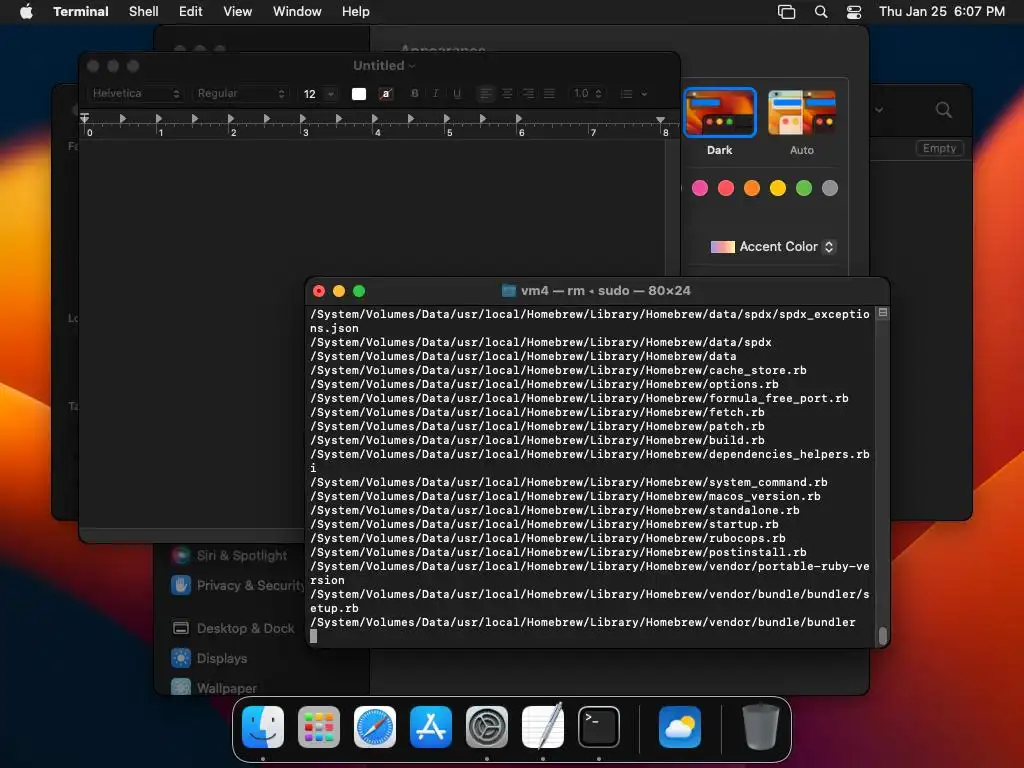Launch Safari from the Dock
Image resolution: width=1024 pixels, height=768 pixels.
point(375,726)
